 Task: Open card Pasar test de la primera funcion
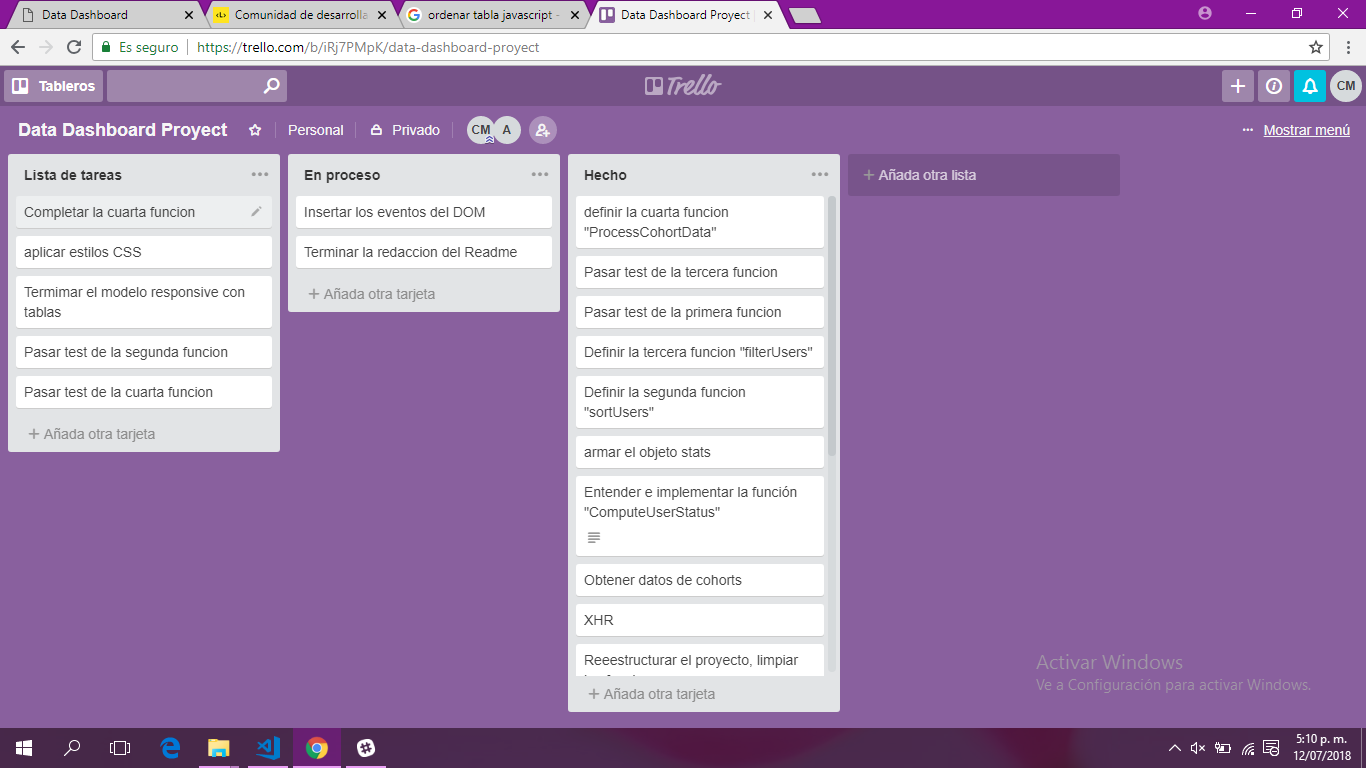pos(700,312)
